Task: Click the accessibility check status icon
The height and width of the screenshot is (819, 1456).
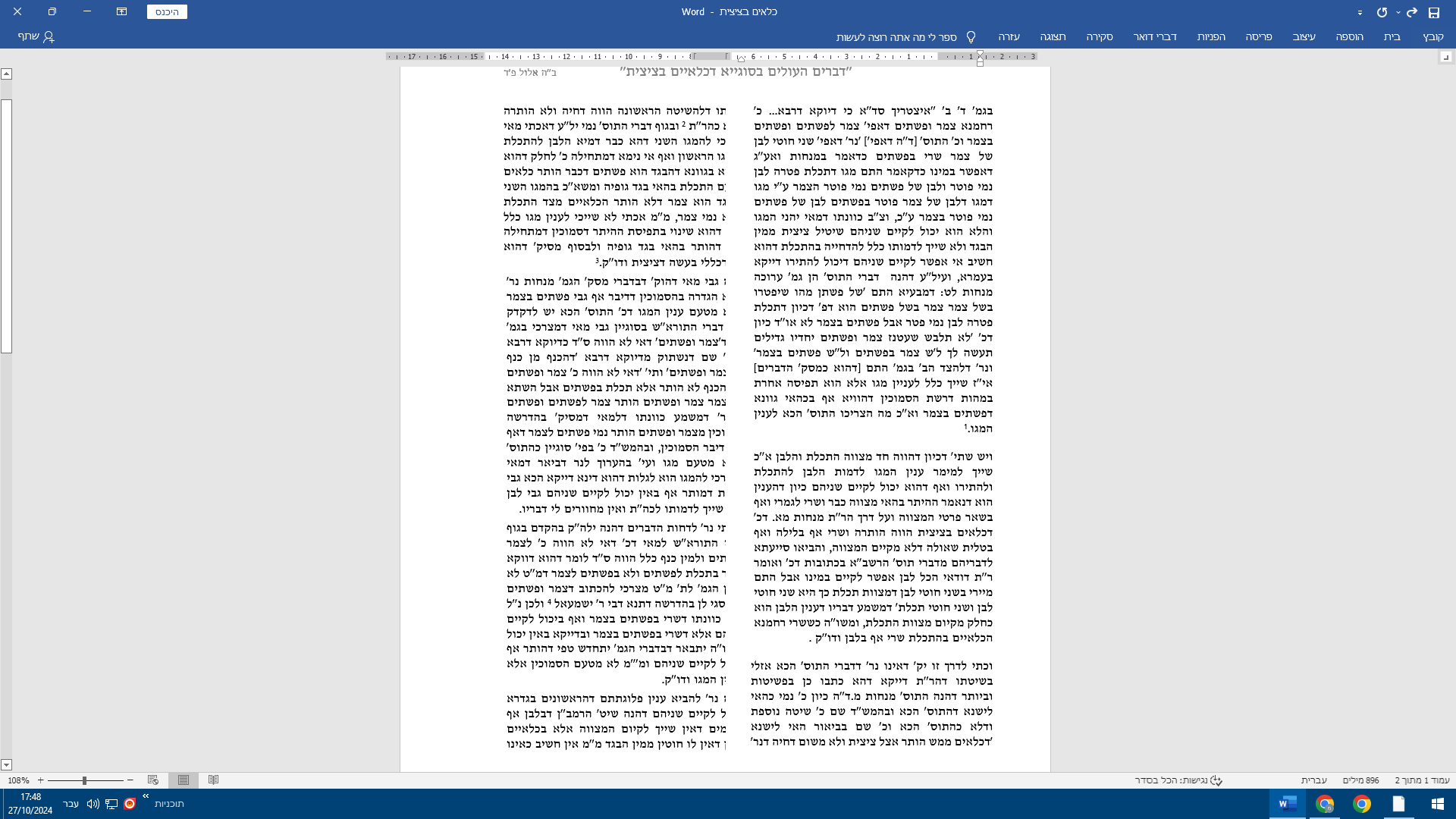Action: [1216, 780]
